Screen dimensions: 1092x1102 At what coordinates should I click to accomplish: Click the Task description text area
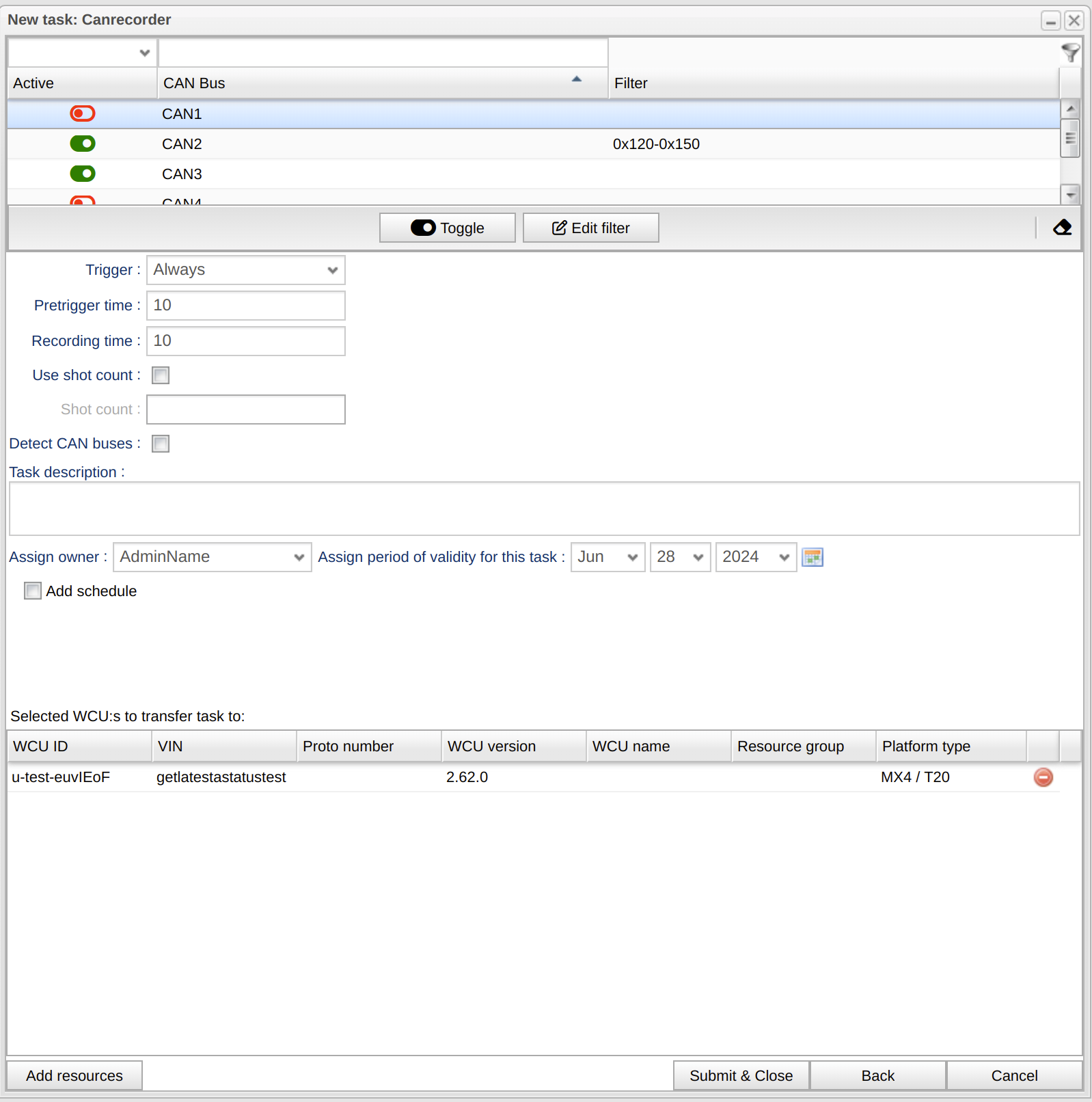[x=544, y=509]
